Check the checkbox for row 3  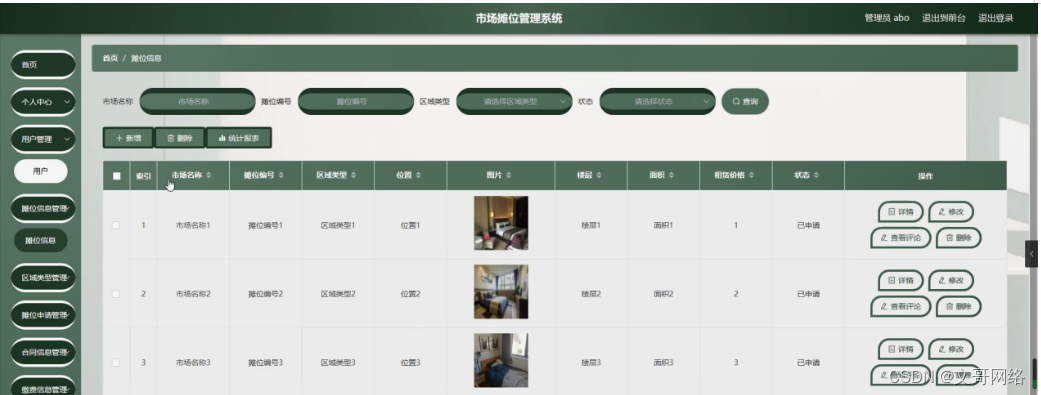tap(116, 362)
